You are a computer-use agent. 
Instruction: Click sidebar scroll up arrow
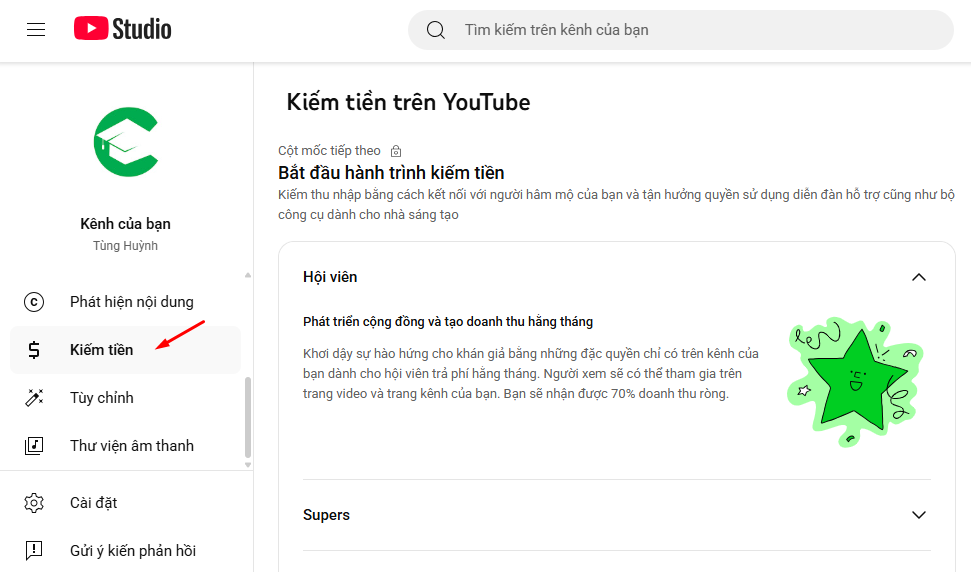248,275
